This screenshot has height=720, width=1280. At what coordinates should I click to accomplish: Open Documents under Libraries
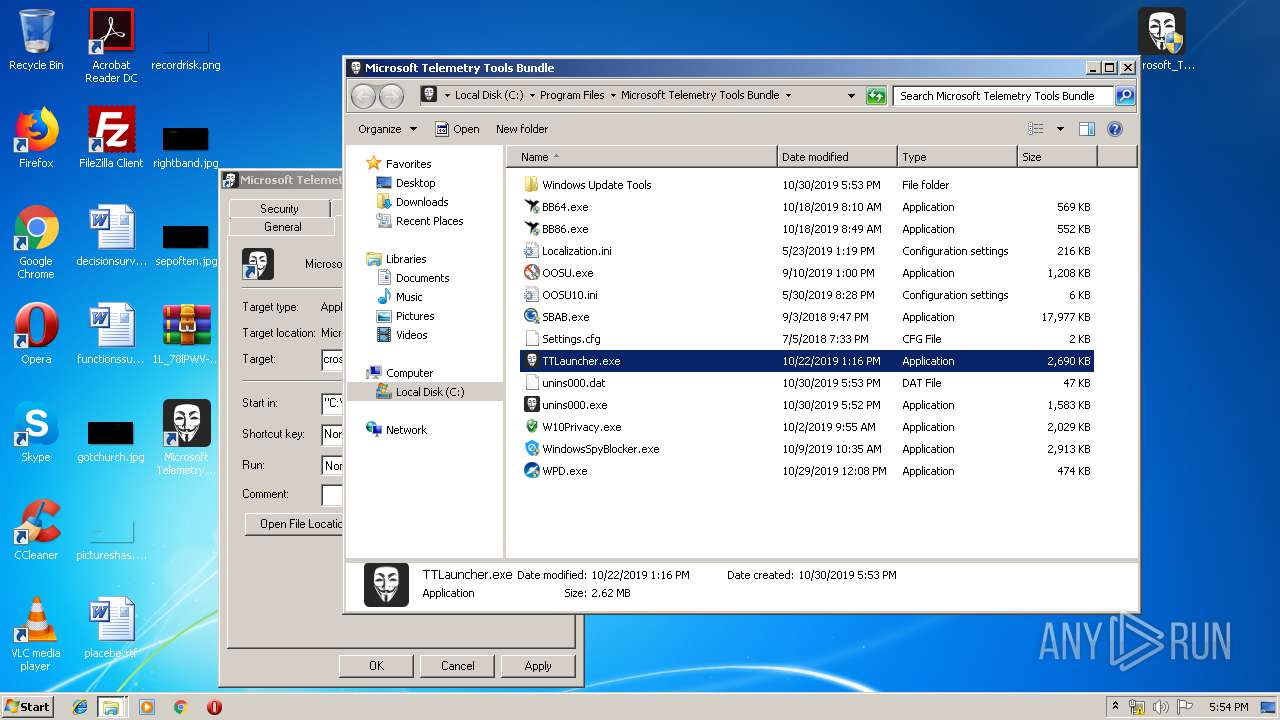[422, 278]
